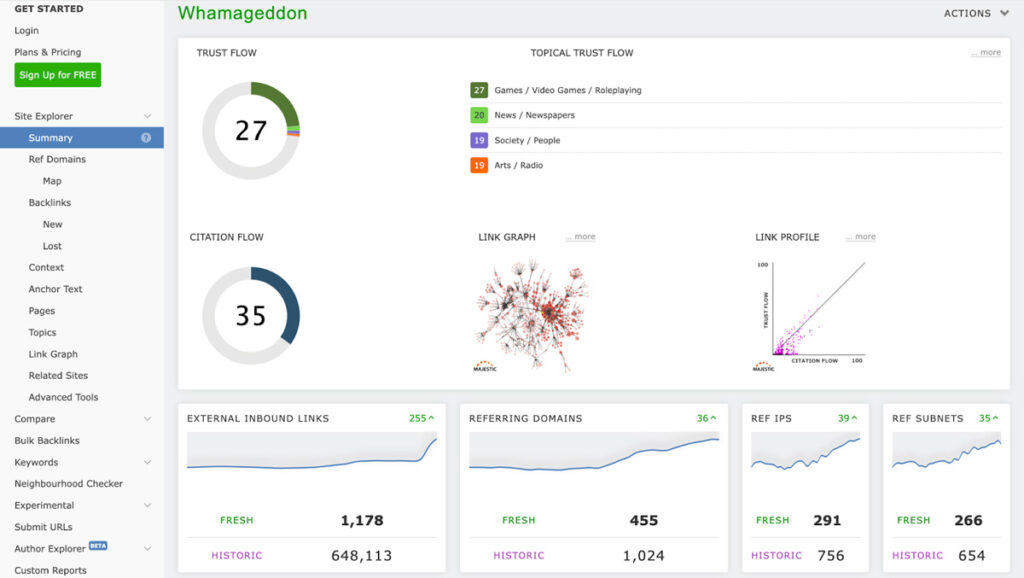Expand the Experimental menu chevron
The height and width of the screenshot is (578, 1024).
point(148,506)
